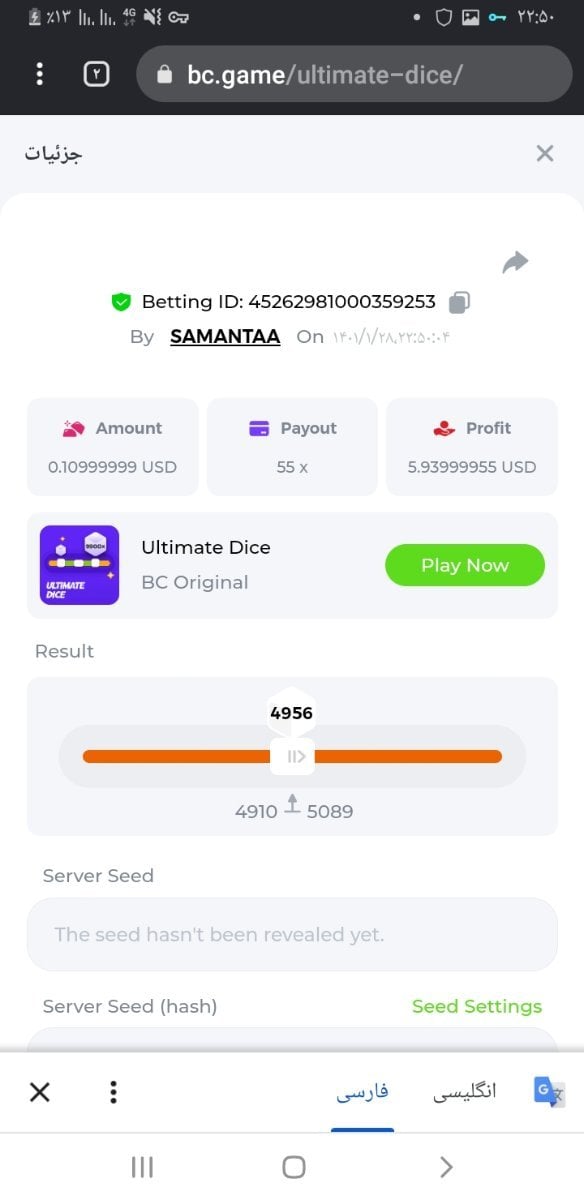584x1200 pixels.
Task: Open Seed Settings link
Action: coord(477,1006)
